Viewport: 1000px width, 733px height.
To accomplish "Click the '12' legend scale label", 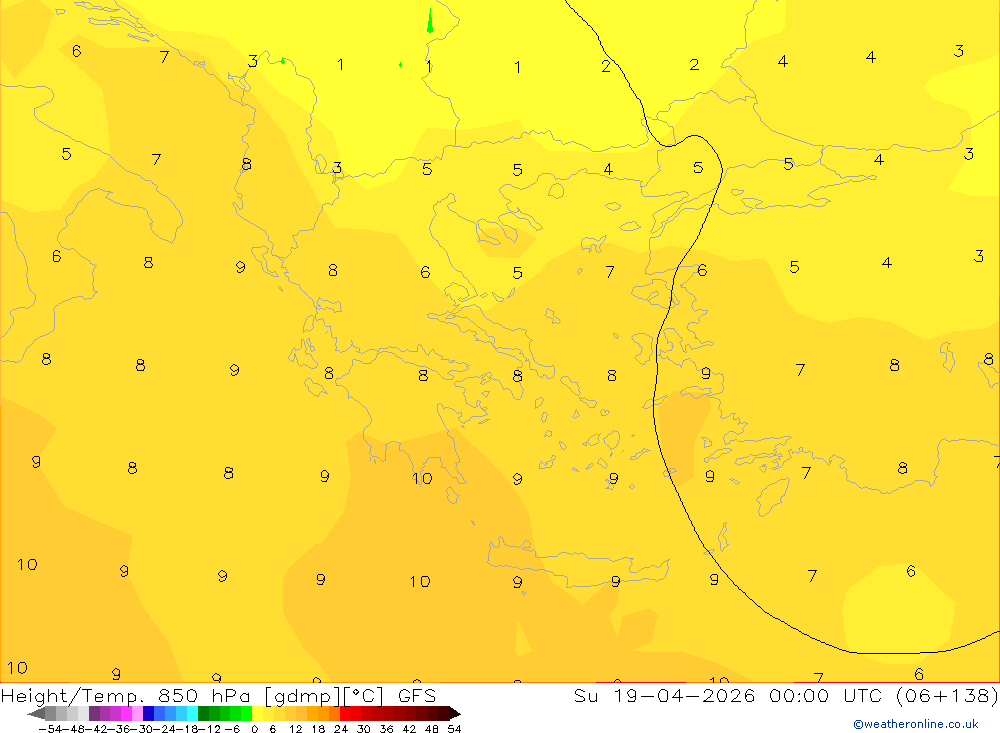I will pyautogui.click(x=295, y=729).
